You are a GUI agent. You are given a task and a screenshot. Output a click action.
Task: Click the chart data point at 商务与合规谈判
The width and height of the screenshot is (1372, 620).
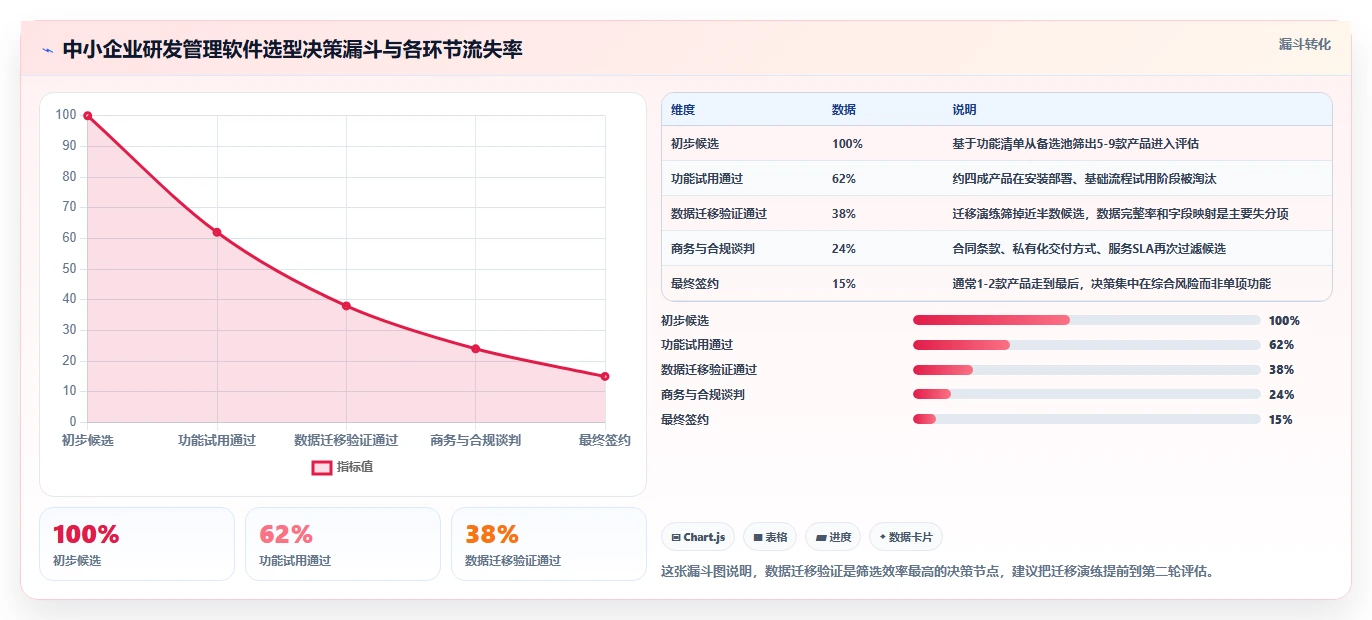click(x=476, y=349)
